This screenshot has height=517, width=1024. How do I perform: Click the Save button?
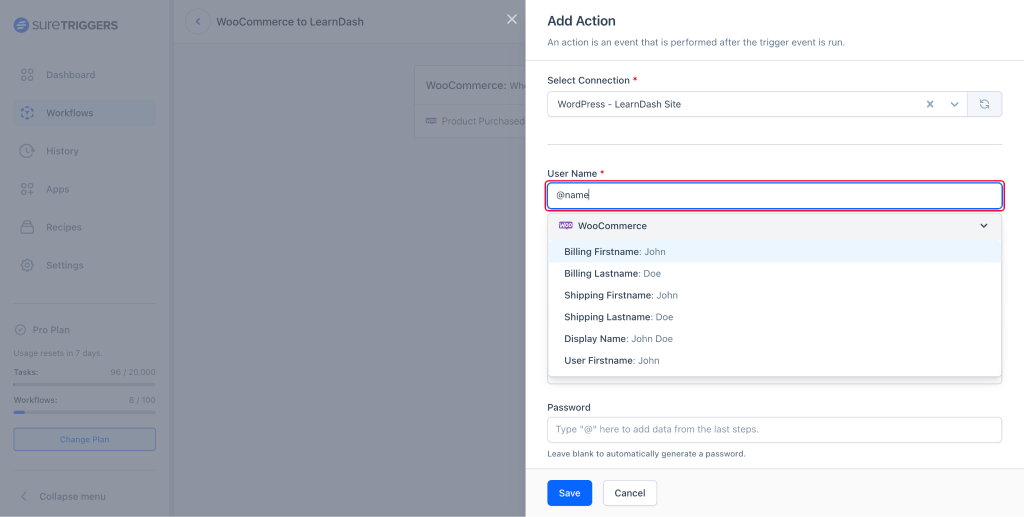pos(569,493)
